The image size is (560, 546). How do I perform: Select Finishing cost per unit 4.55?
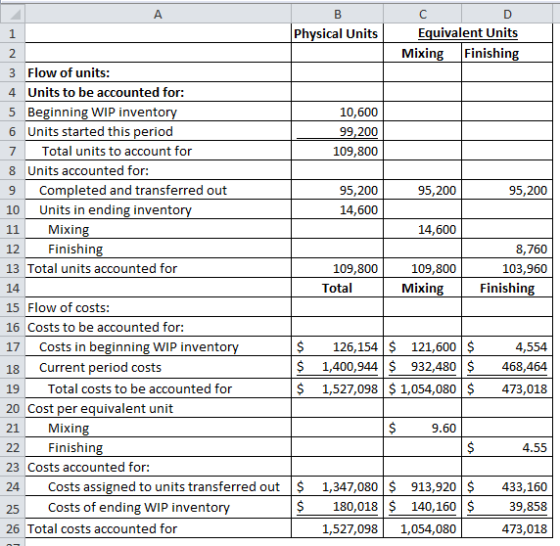(x=507, y=447)
